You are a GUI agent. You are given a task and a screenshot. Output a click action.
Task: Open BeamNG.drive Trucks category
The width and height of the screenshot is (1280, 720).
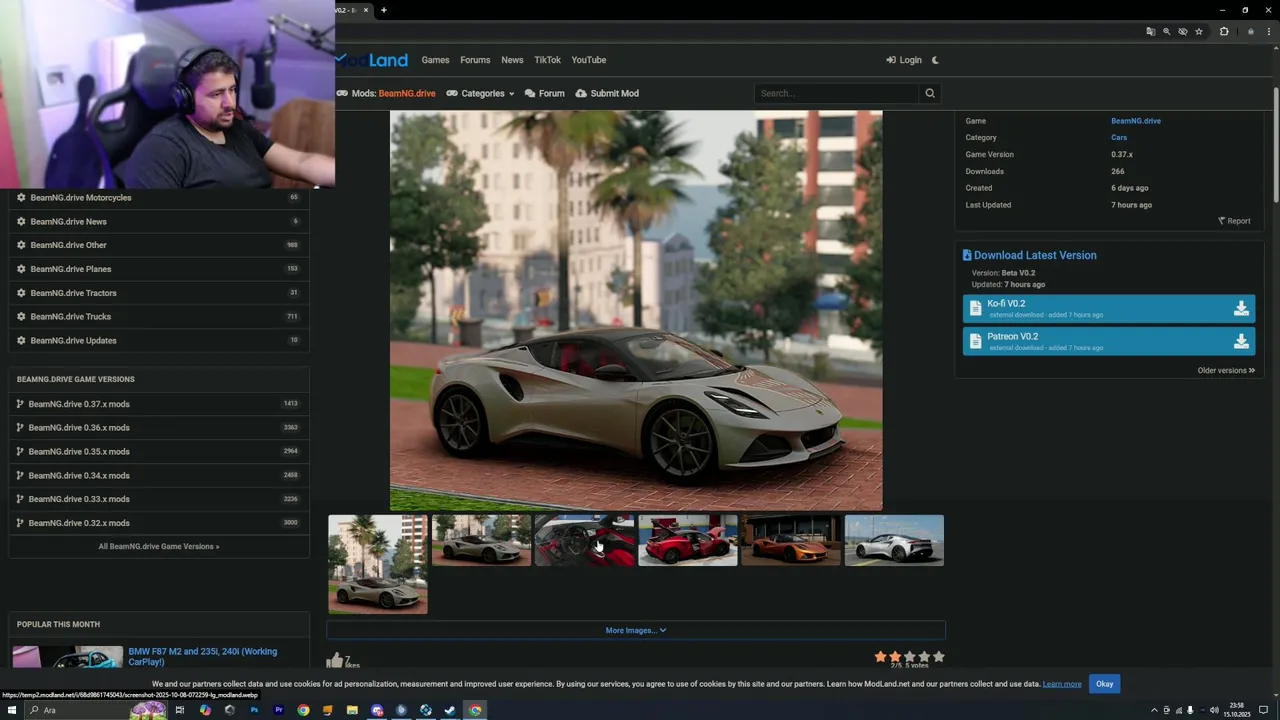coord(71,316)
